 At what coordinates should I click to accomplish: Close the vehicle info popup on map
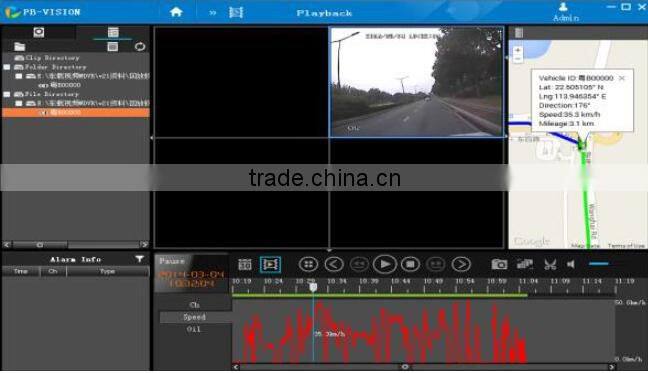(x=622, y=78)
